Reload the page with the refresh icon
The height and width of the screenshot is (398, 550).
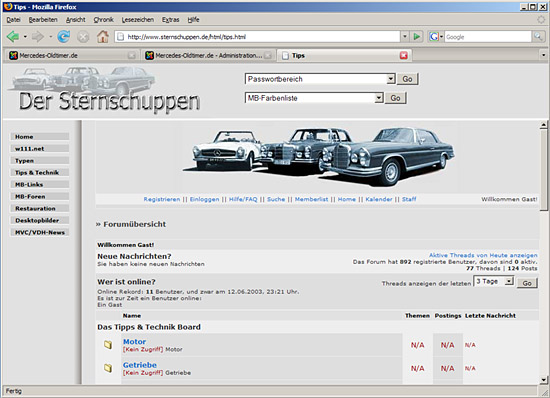click(x=63, y=36)
